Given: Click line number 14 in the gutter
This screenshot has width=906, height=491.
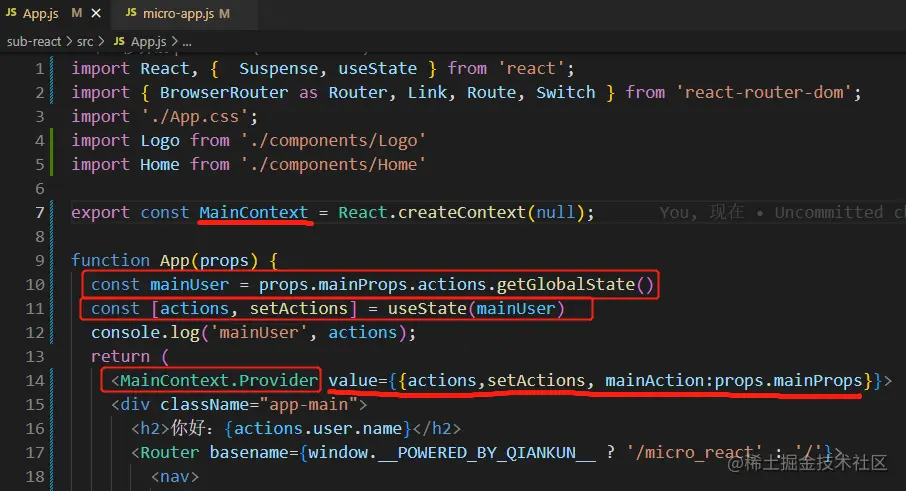Looking at the screenshot, I should (35, 381).
